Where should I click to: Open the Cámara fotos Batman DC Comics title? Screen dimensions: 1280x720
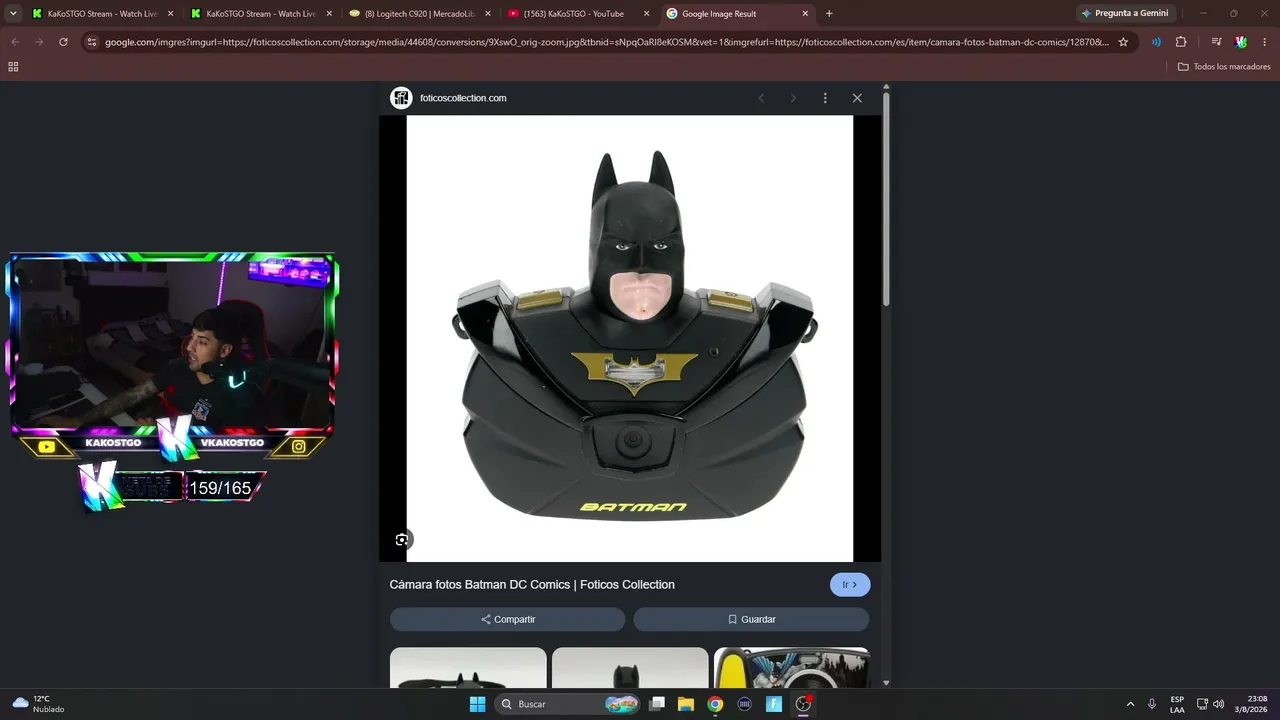(x=532, y=585)
